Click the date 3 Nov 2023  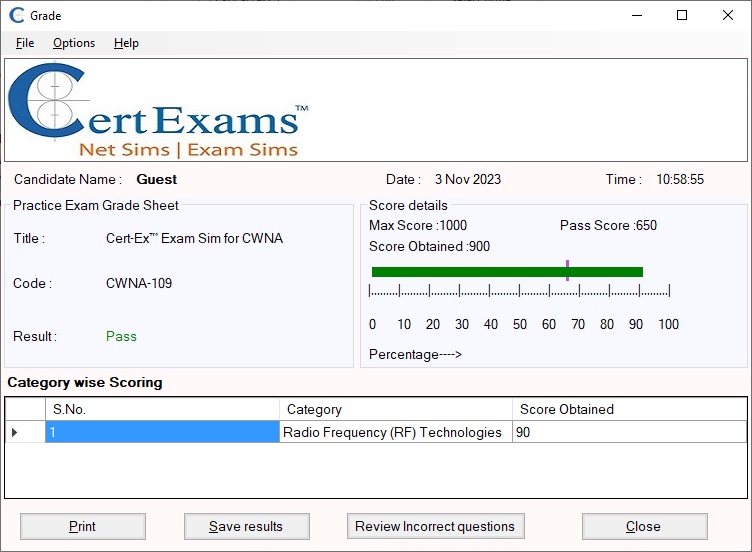[x=468, y=179]
